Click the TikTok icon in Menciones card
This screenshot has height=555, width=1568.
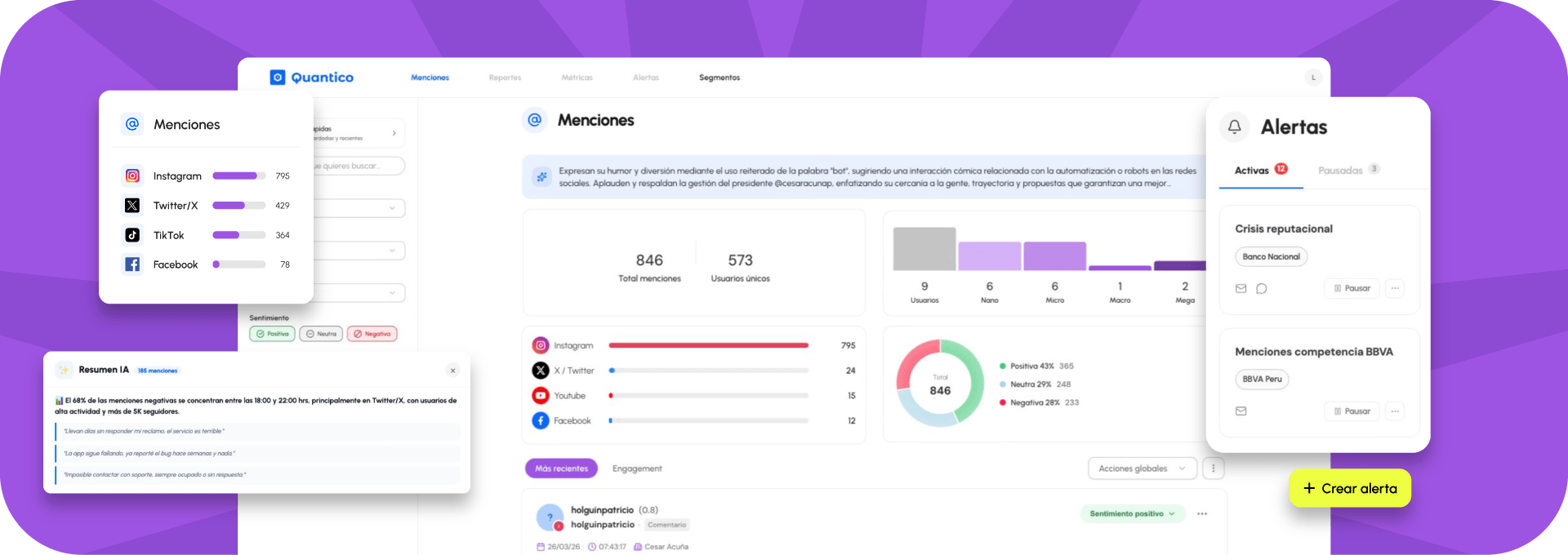132,235
